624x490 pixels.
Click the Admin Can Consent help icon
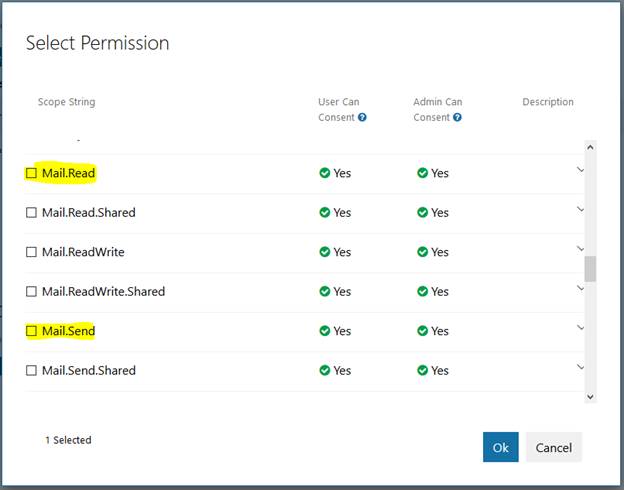tap(457, 117)
